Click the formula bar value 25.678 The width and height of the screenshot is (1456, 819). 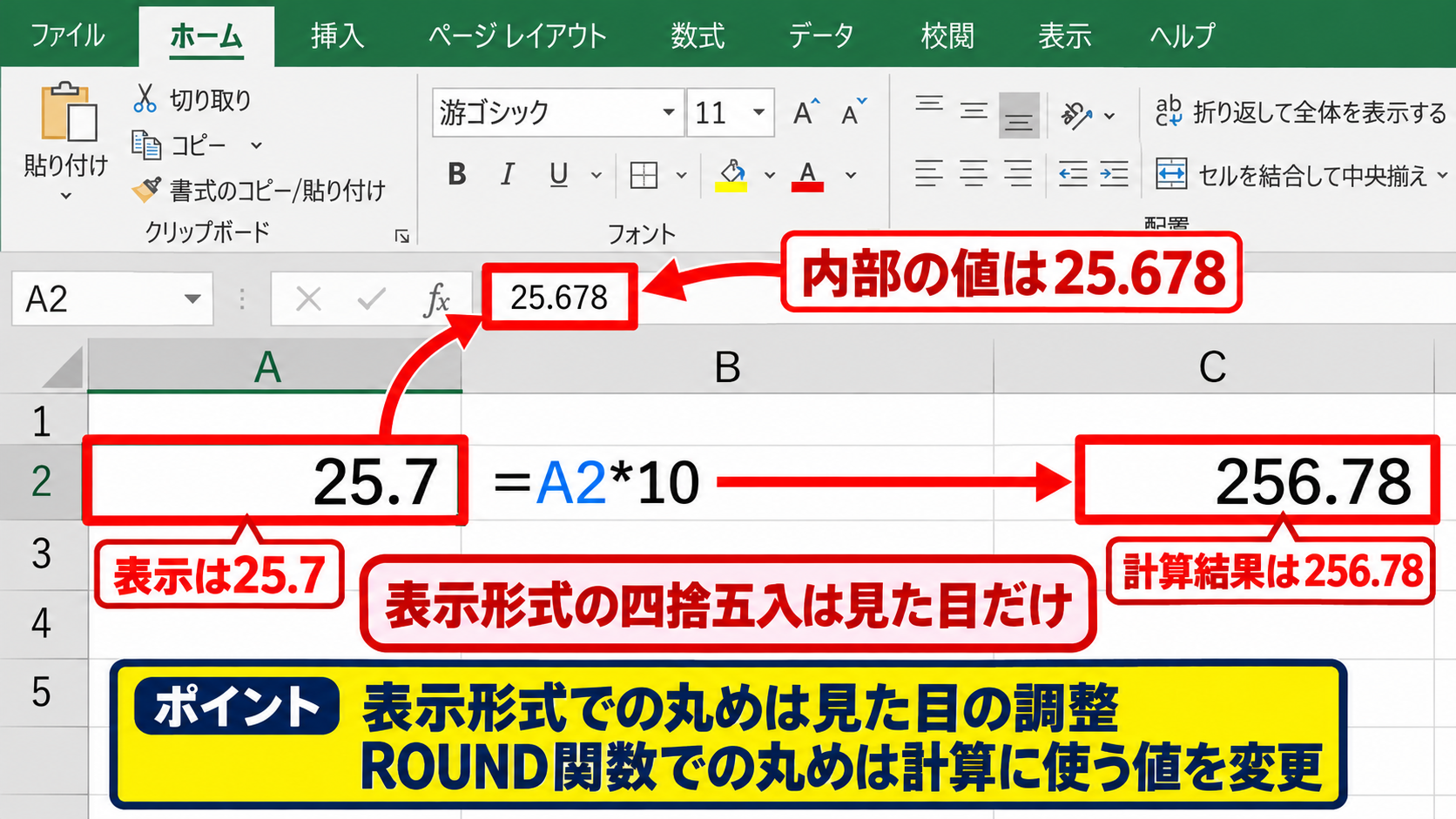click(x=559, y=298)
